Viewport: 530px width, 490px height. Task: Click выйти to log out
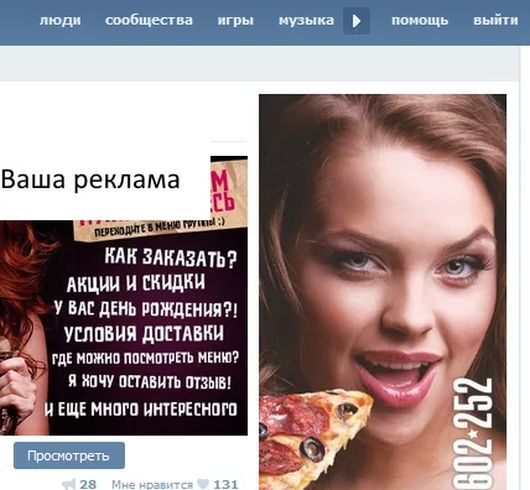pyautogui.click(x=495, y=21)
